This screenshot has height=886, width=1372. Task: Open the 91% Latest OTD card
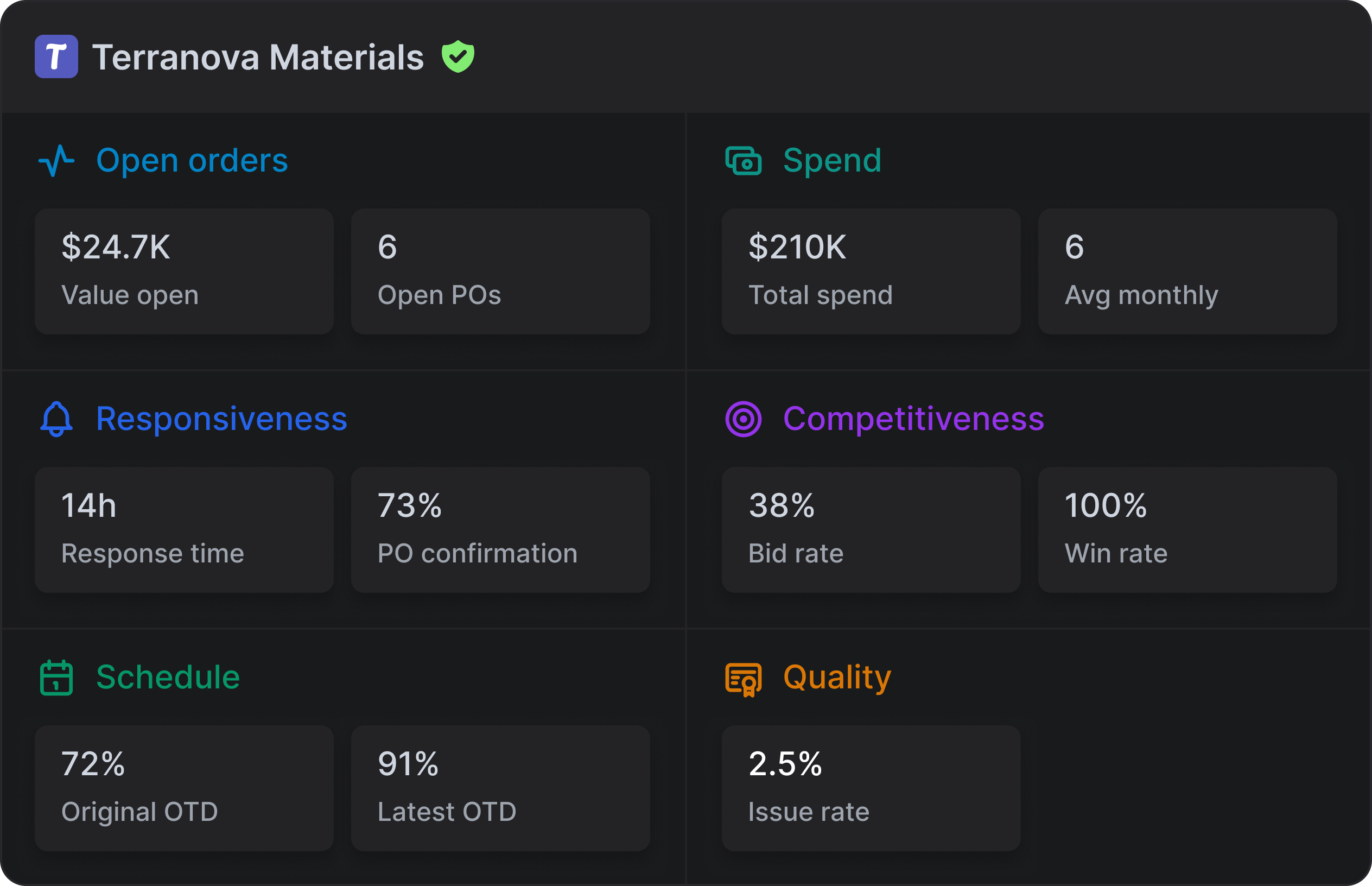[500, 788]
